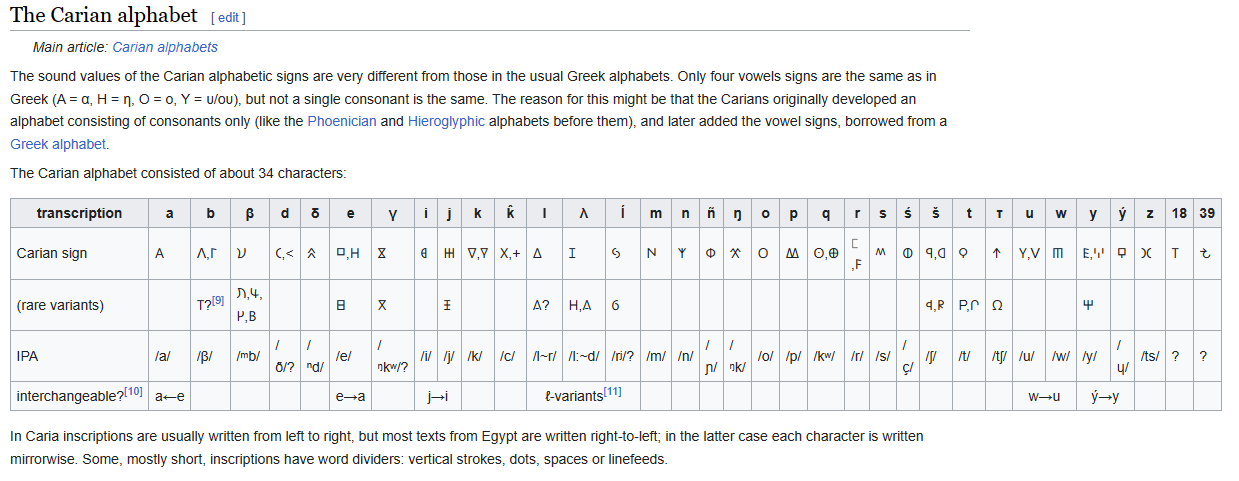Click the γ column header

coord(392,213)
